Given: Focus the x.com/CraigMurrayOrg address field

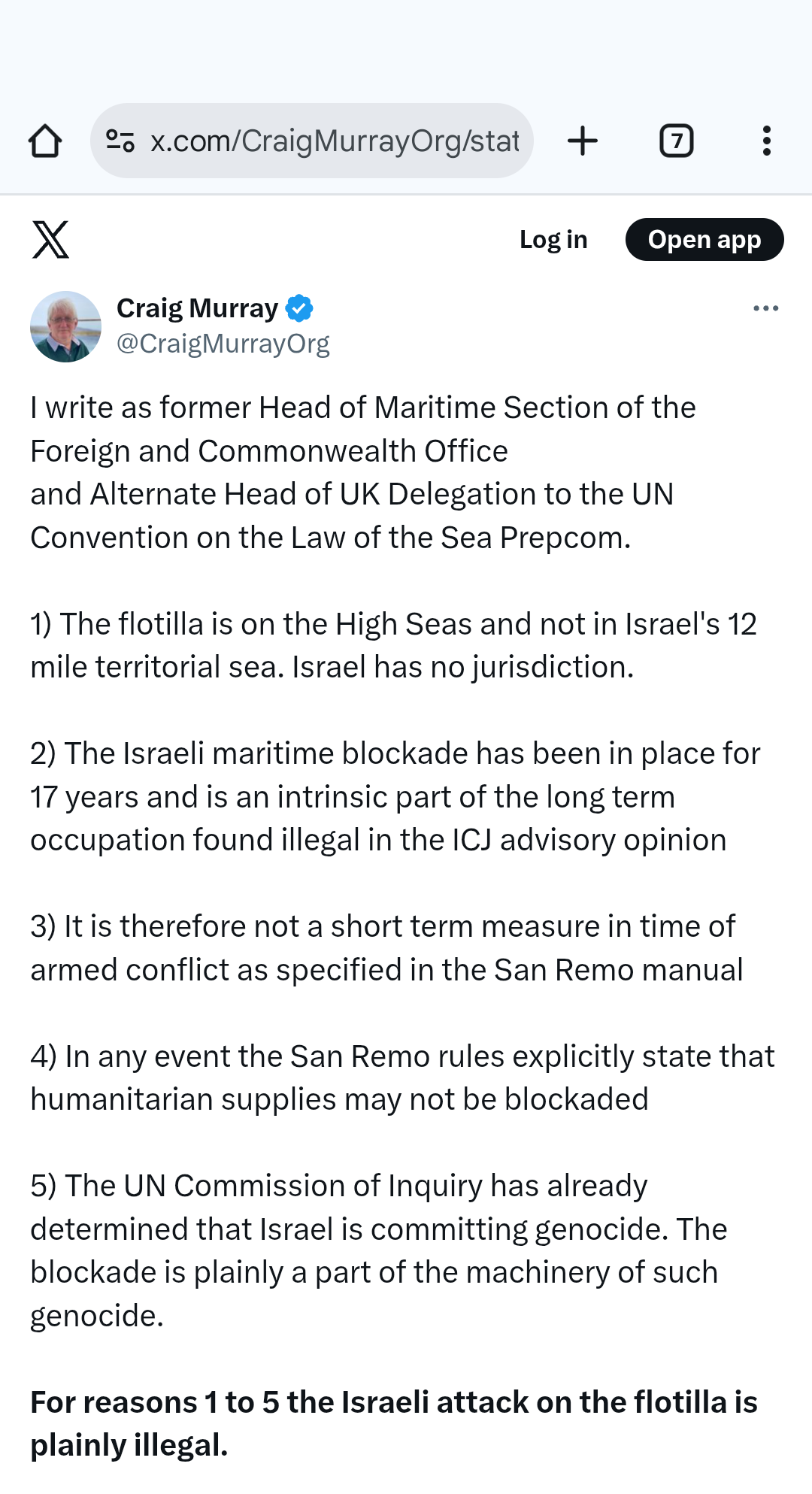Looking at the screenshot, I should (x=335, y=141).
